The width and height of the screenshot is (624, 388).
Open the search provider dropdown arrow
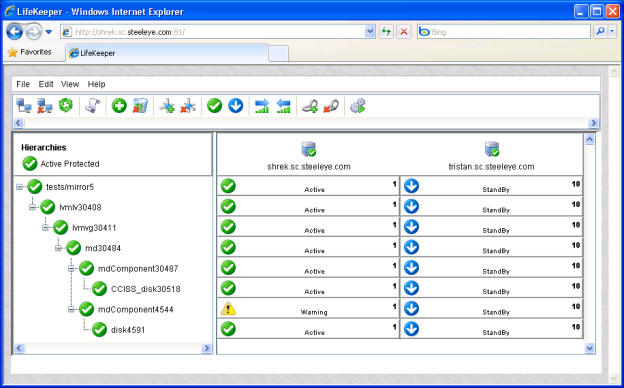pyautogui.click(x=612, y=31)
